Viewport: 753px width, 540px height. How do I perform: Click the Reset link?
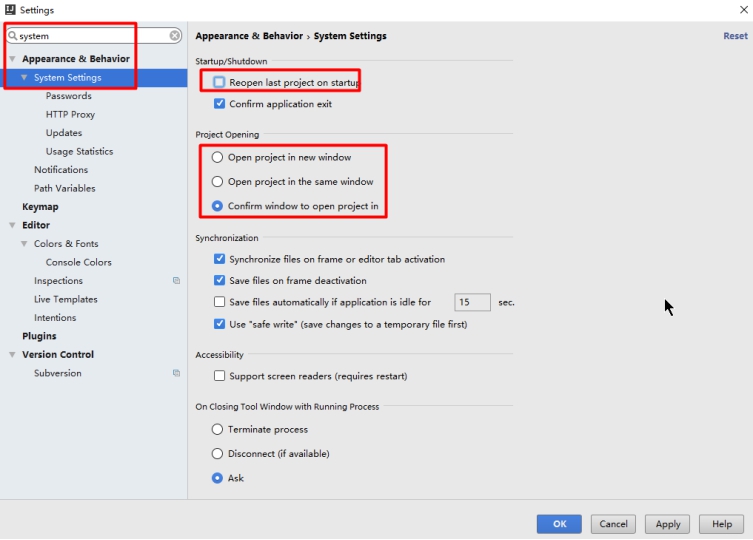(735, 36)
